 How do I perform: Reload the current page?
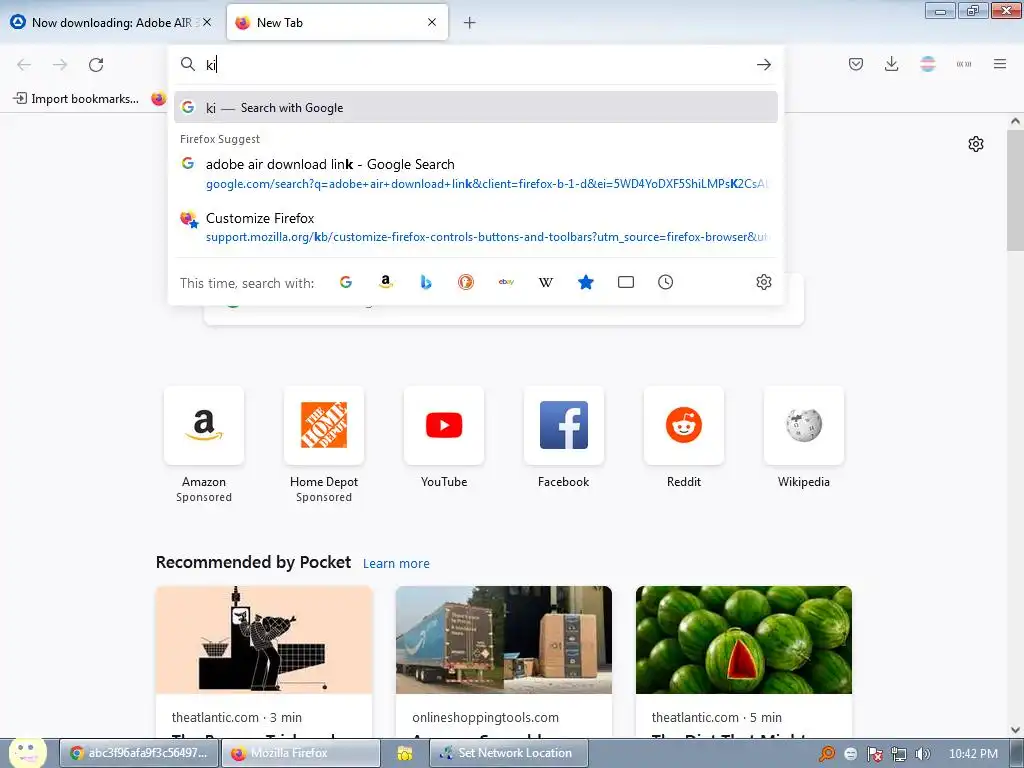(96, 65)
